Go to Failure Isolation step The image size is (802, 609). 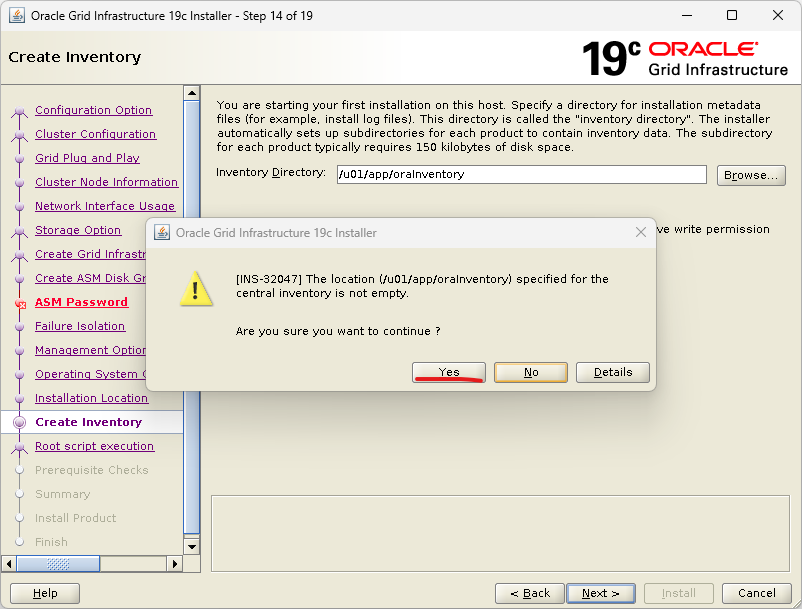pyautogui.click(x=80, y=326)
